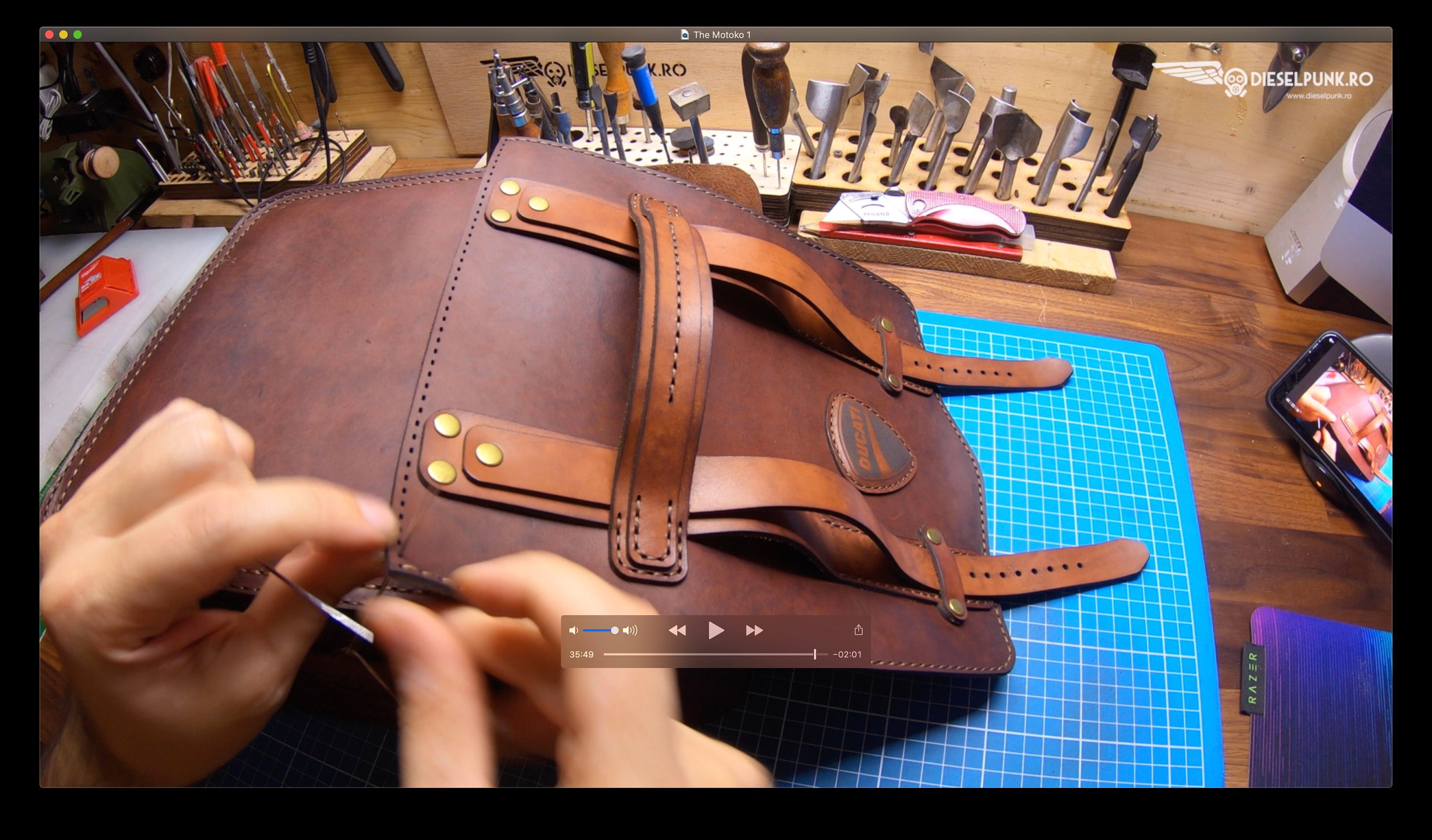Click the timeline playhead marker
This screenshot has height=840, width=1432.
(x=815, y=654)
